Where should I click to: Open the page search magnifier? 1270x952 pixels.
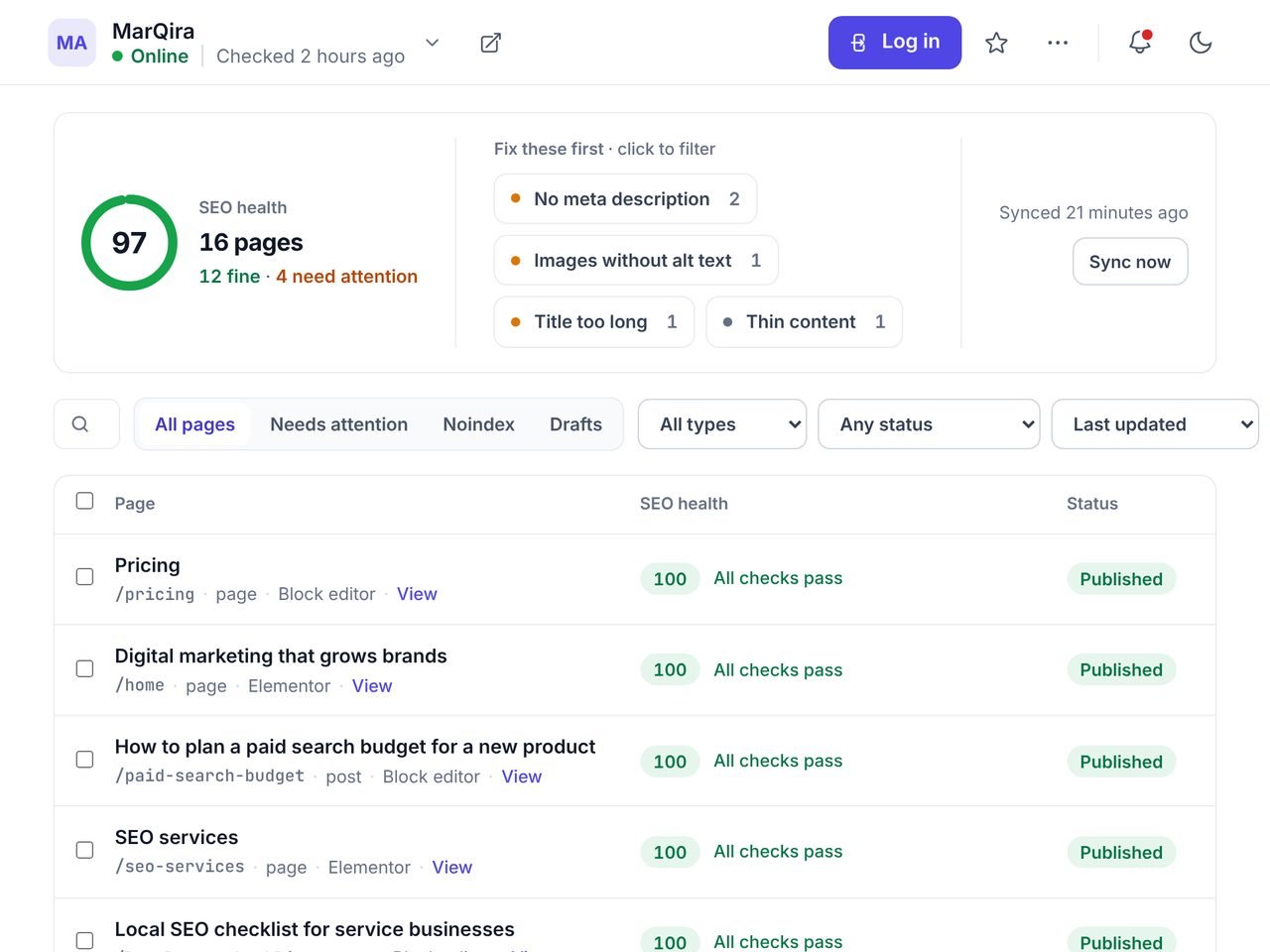tap(80, 424)
